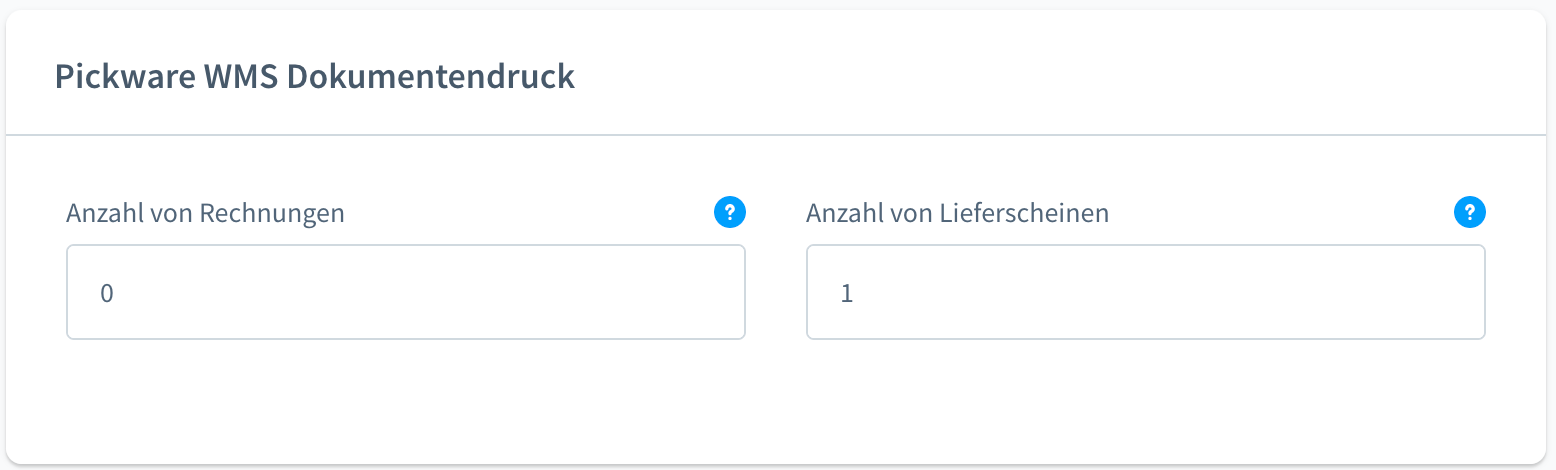The height and width of the screenshot is (470, 1556).
Task: Click the divider line under card title
Action: [x=776, y=134]
